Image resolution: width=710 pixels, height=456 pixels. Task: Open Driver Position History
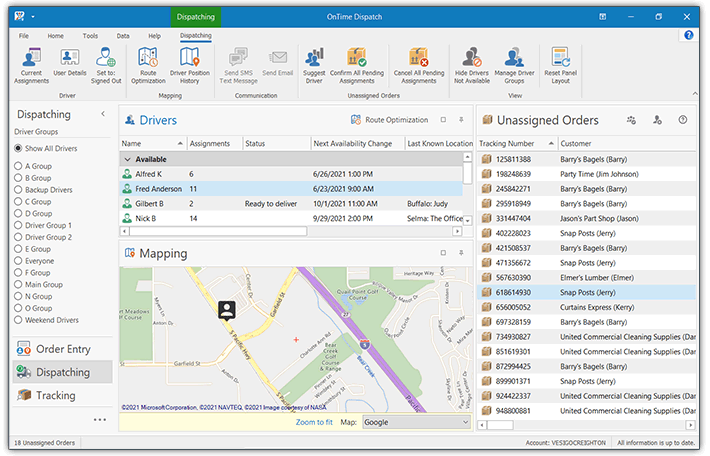pos(190,66)
